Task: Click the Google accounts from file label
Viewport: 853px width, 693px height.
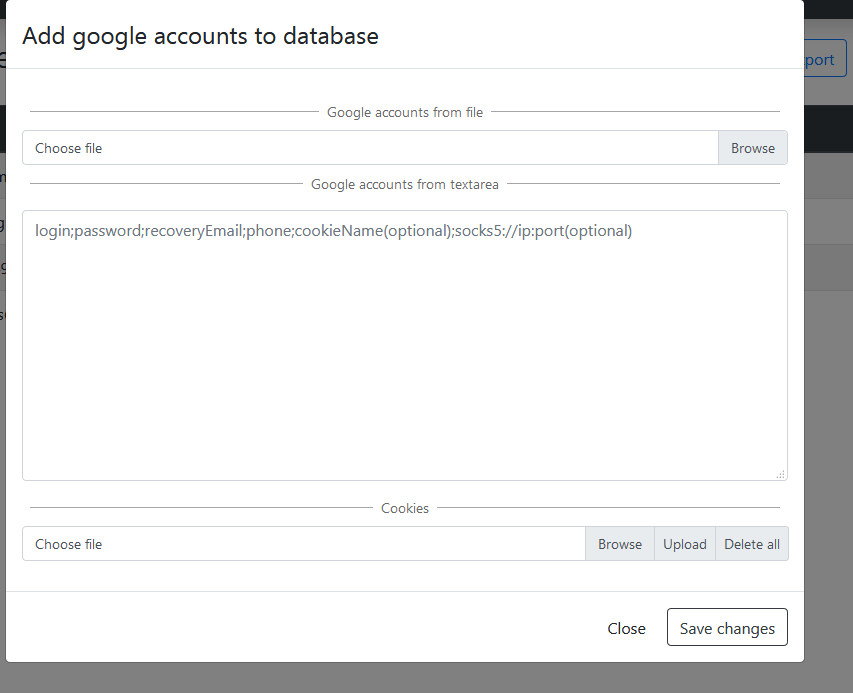Action: [404, 112]
